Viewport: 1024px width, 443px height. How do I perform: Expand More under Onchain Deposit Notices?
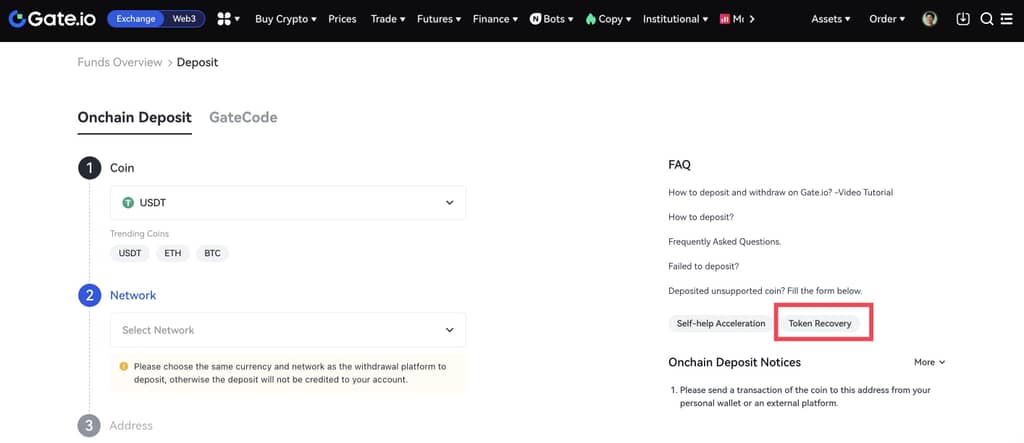point(928,362)
